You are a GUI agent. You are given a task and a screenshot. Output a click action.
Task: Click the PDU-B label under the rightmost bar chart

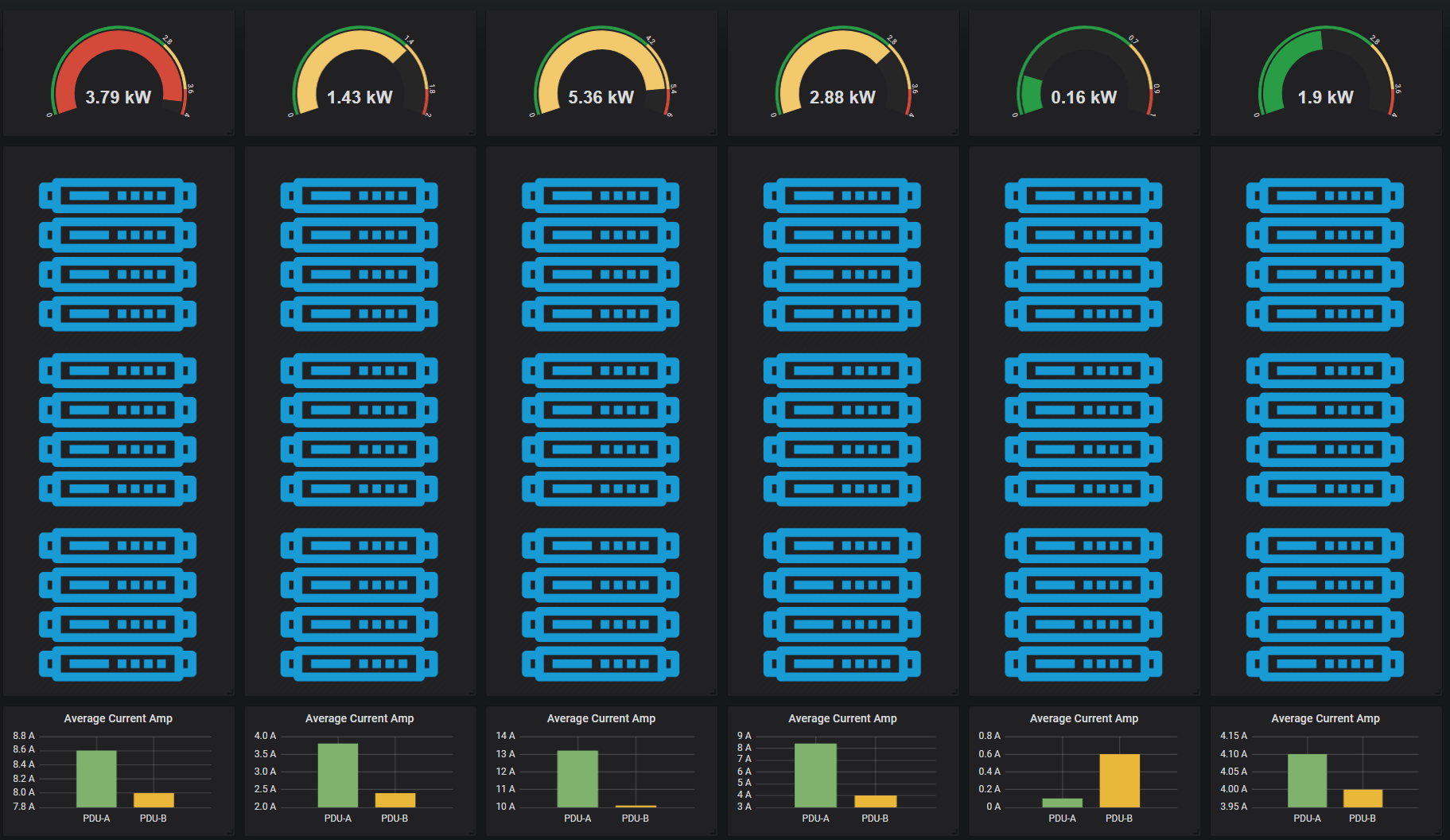click(x=1363, y=816)
